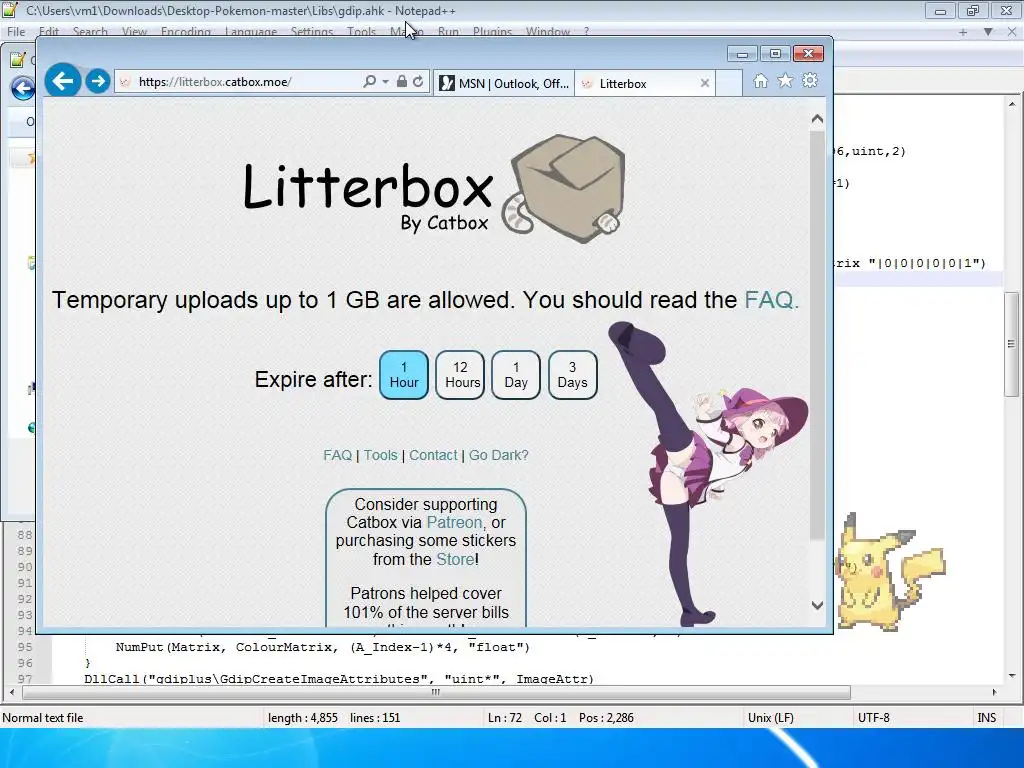Click browser page scroll down arrow
This screenshot has width=1024, height=768.
[817, 605]
